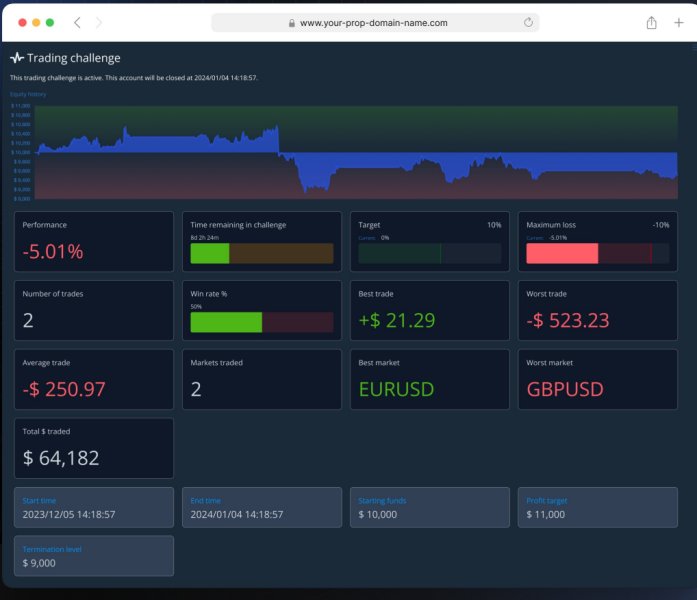
Task: Click the Termination level field
Action: [x=93, y=556]
